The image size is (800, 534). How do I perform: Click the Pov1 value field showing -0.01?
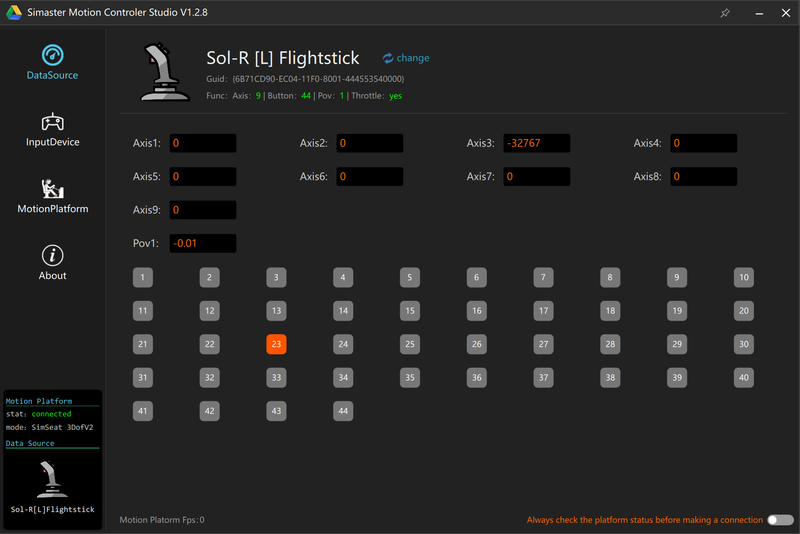(x=203, y=243)
